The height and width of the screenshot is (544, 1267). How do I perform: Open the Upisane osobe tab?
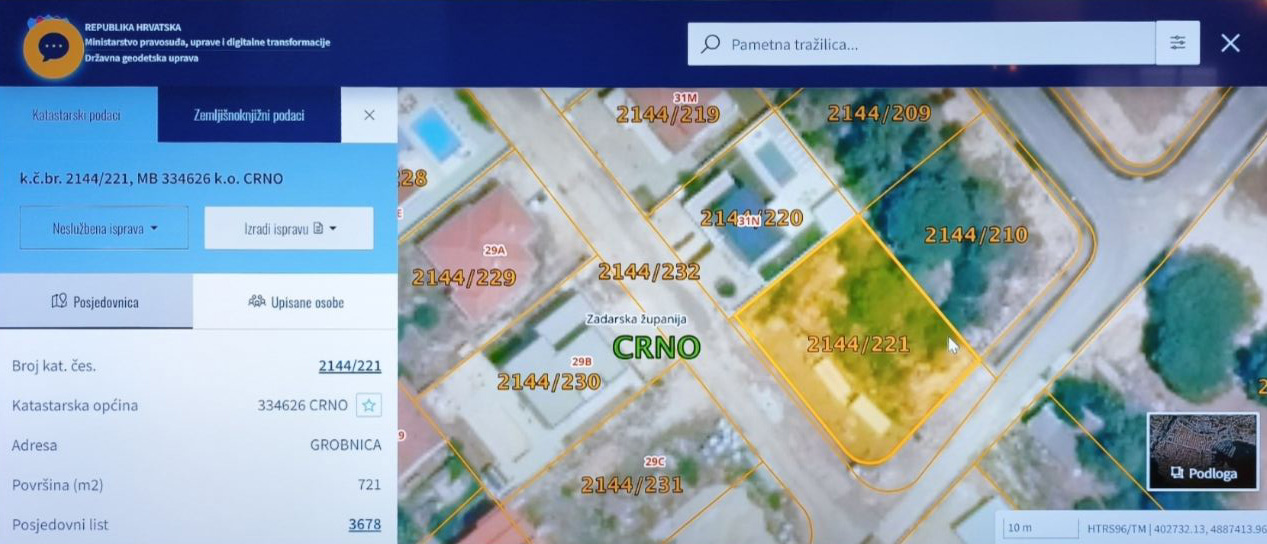tap(295, 301)
